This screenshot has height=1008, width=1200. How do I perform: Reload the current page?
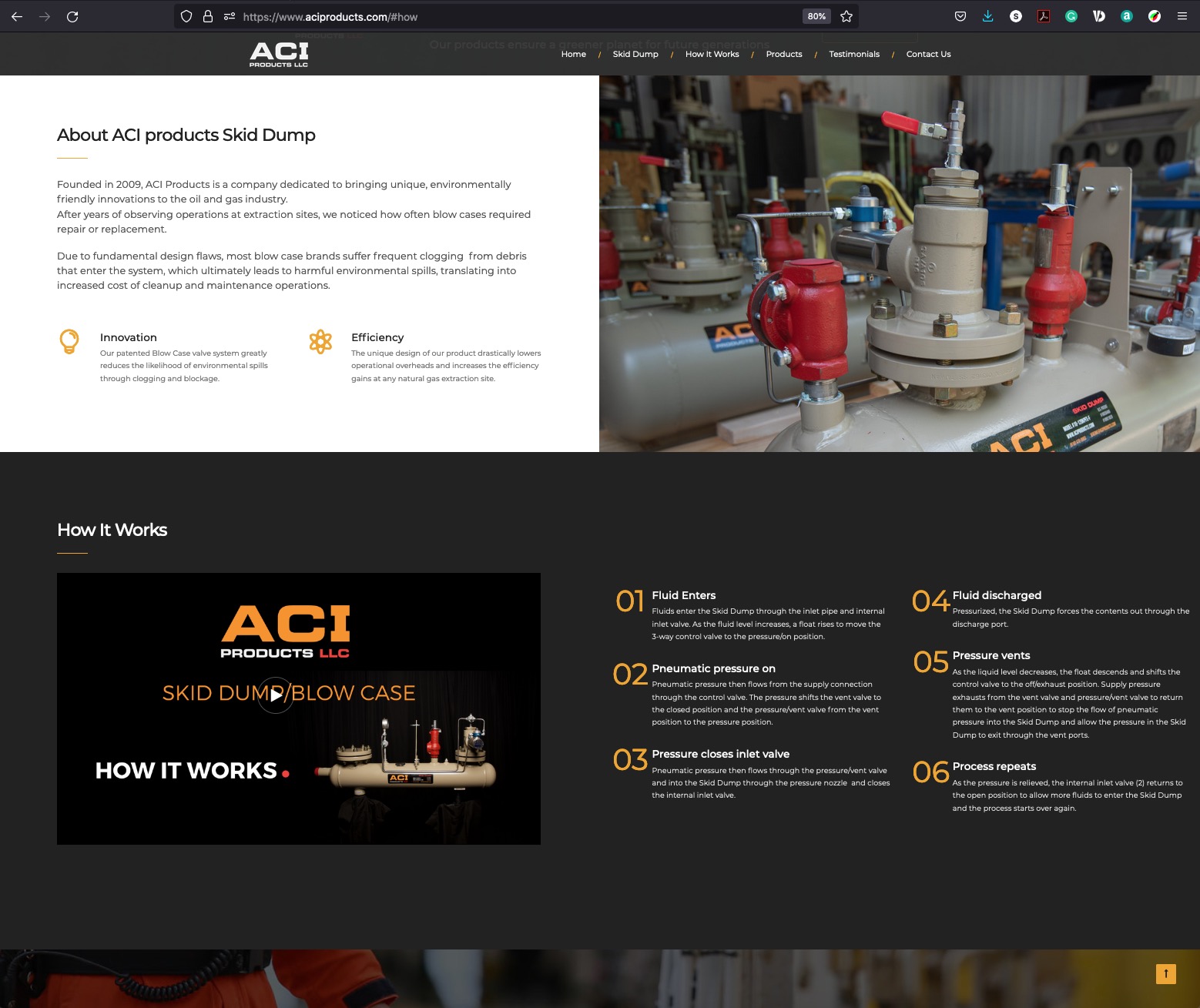pyautogui.click(x=72, y=16)
